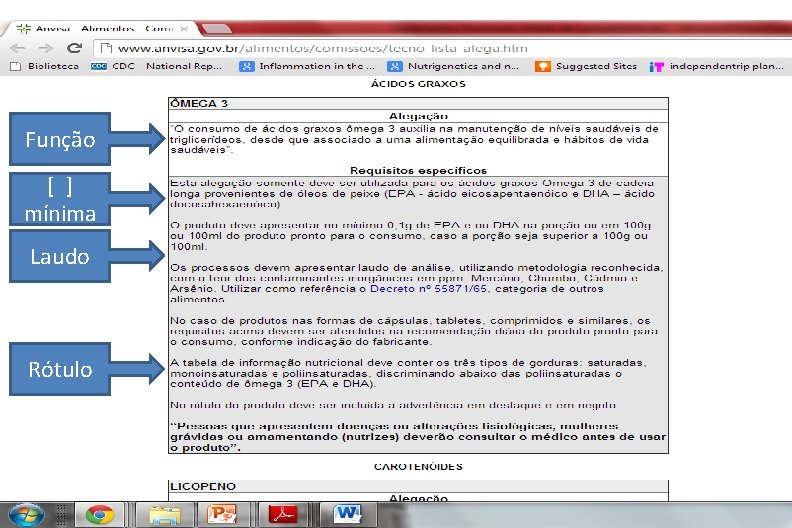Open Windows Explorer from the taskbar
The height and width of the screenshot is (528, 792).
165,515
